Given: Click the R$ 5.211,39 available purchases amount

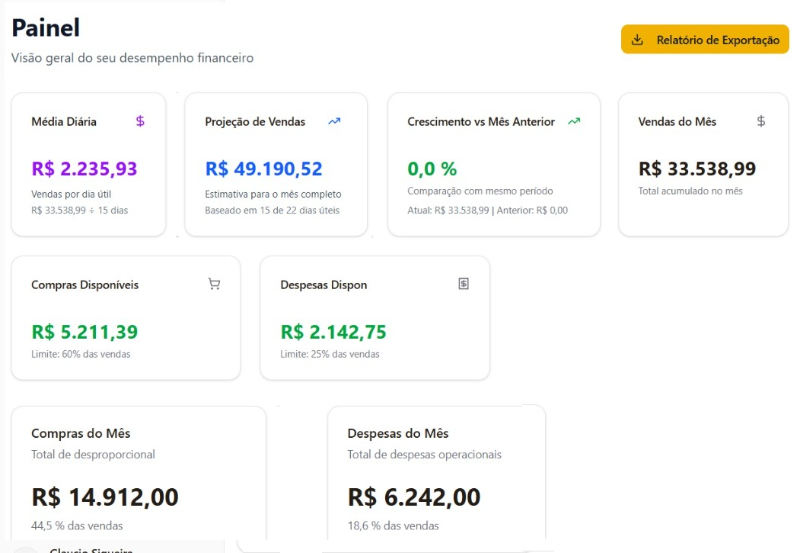Looking at the screenshot, I should point(84,332).
